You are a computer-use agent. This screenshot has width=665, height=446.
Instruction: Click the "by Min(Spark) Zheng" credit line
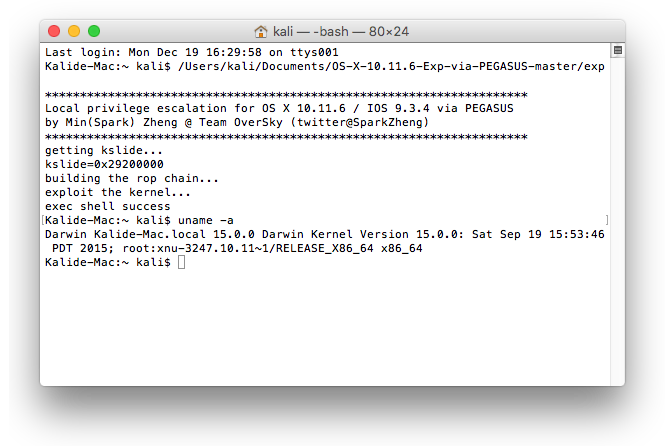pos(237,123)
